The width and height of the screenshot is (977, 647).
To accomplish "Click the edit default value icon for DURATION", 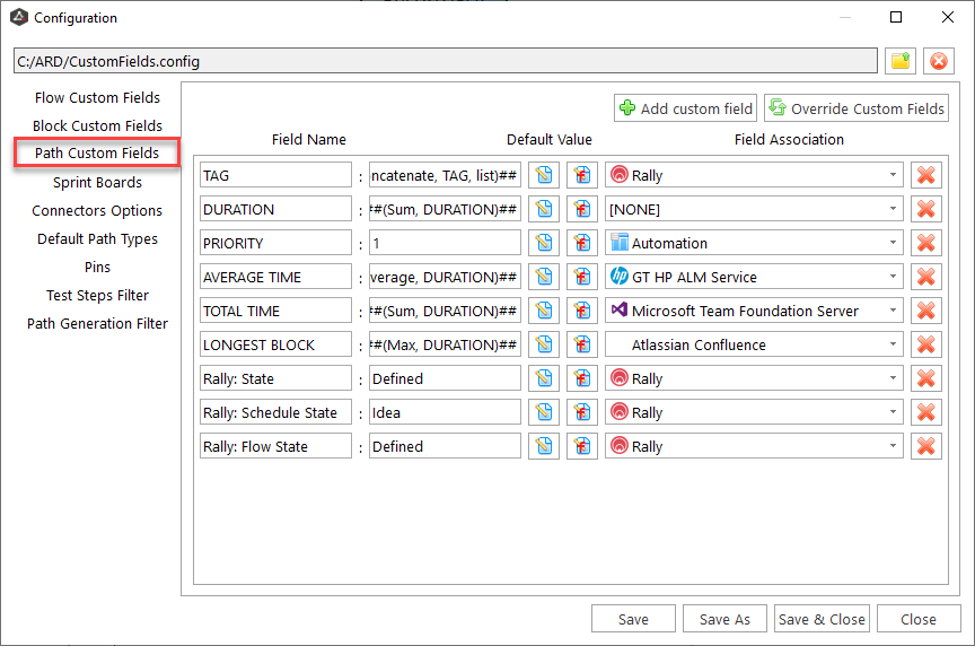I will click(543, 210).
